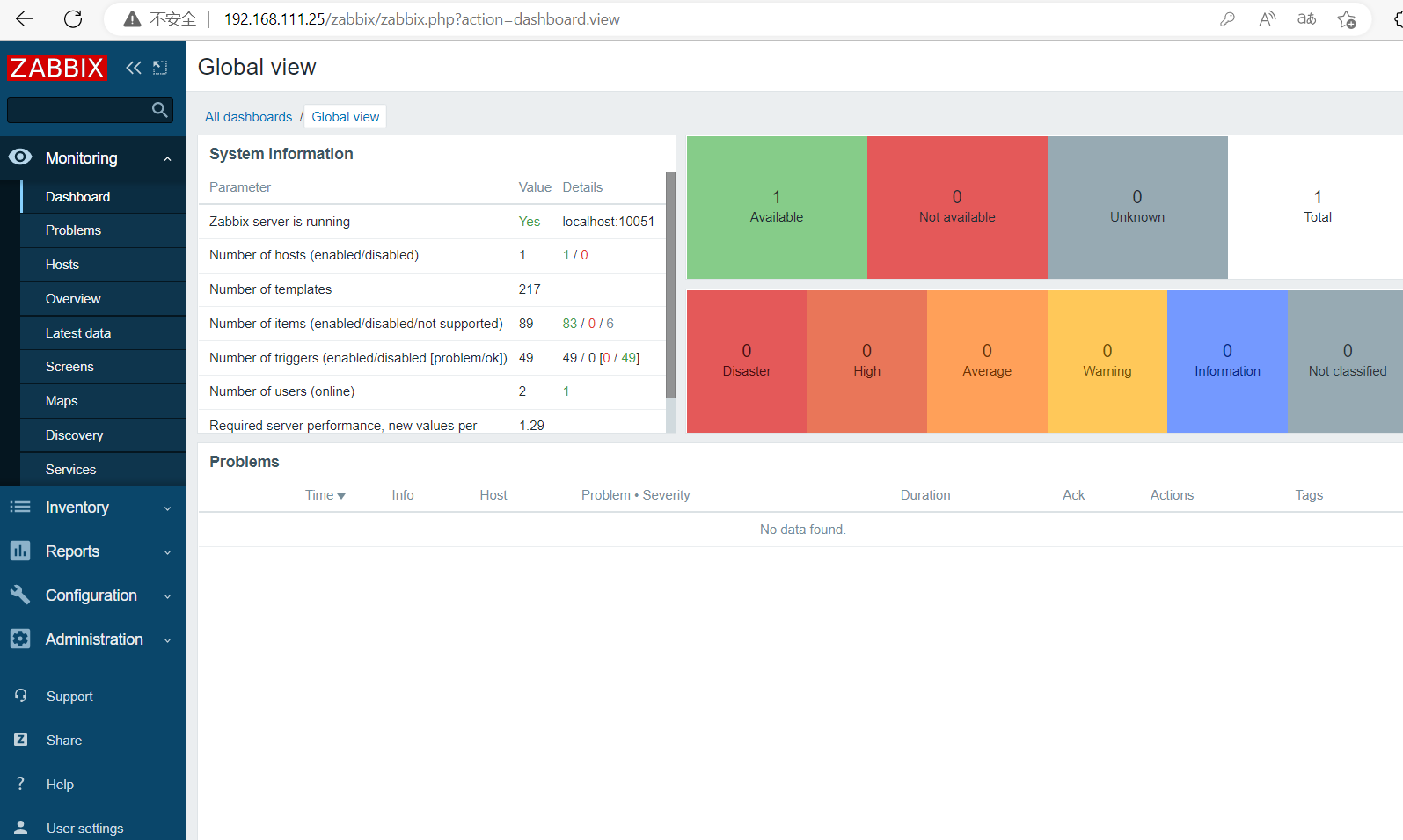The width and height of the screenshot is (1403, 840).
Task: Focus the sidebar search input field
Action: point(79,110)
